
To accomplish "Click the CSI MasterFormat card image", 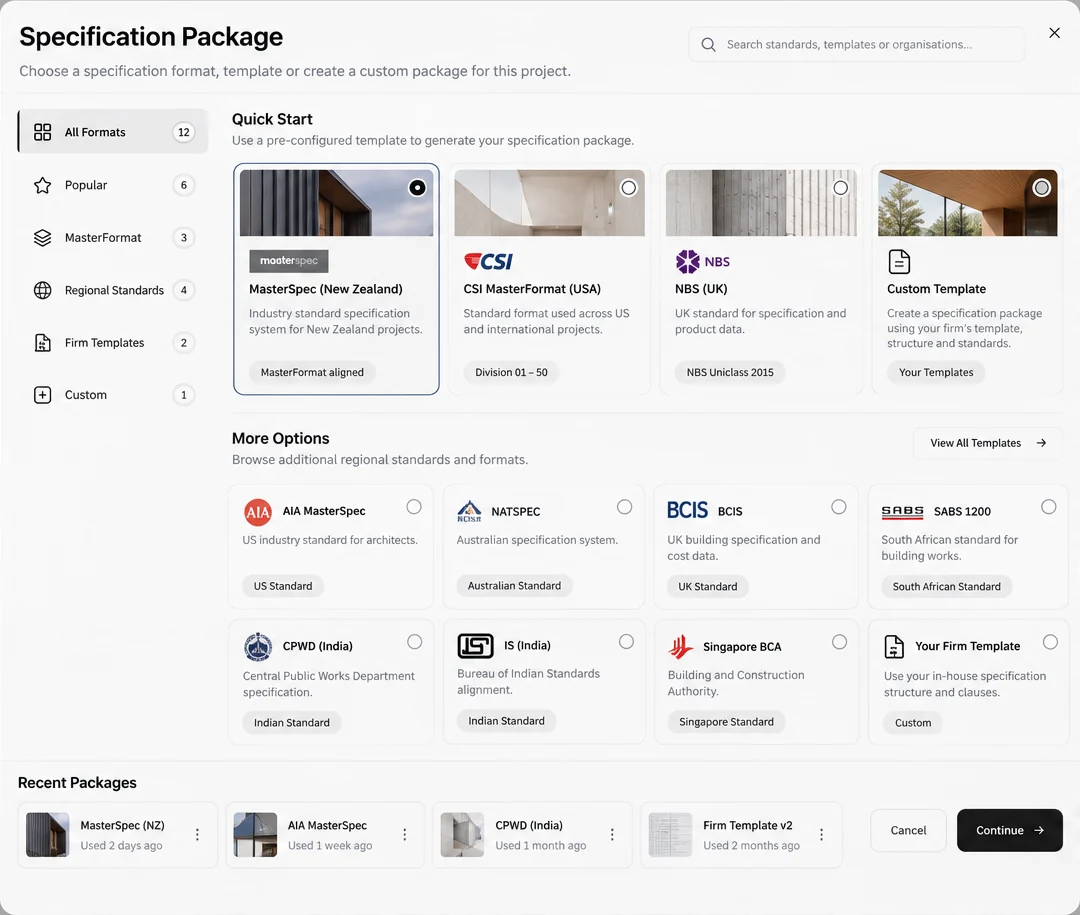I will pyautogui.click(x=550, y=203).
